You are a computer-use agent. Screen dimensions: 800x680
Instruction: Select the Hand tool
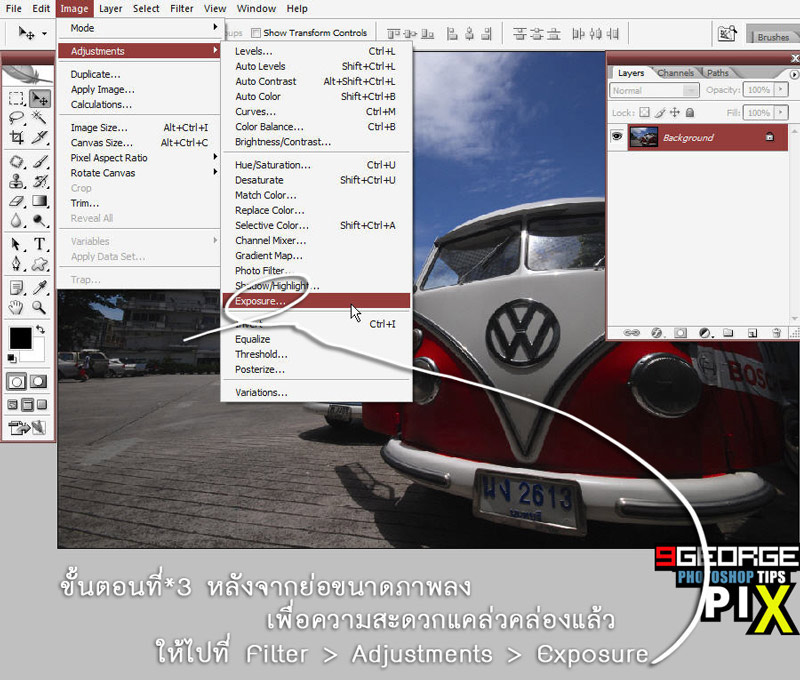pos(16,307)
